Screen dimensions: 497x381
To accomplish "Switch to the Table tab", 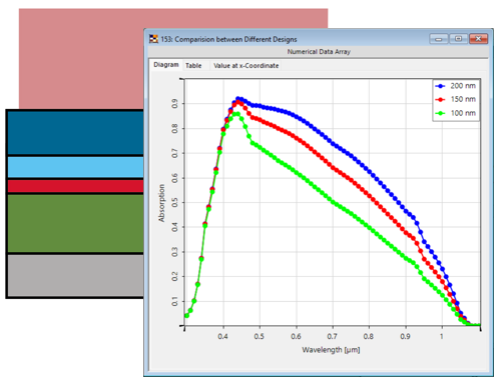I will (x=193, y=66).
